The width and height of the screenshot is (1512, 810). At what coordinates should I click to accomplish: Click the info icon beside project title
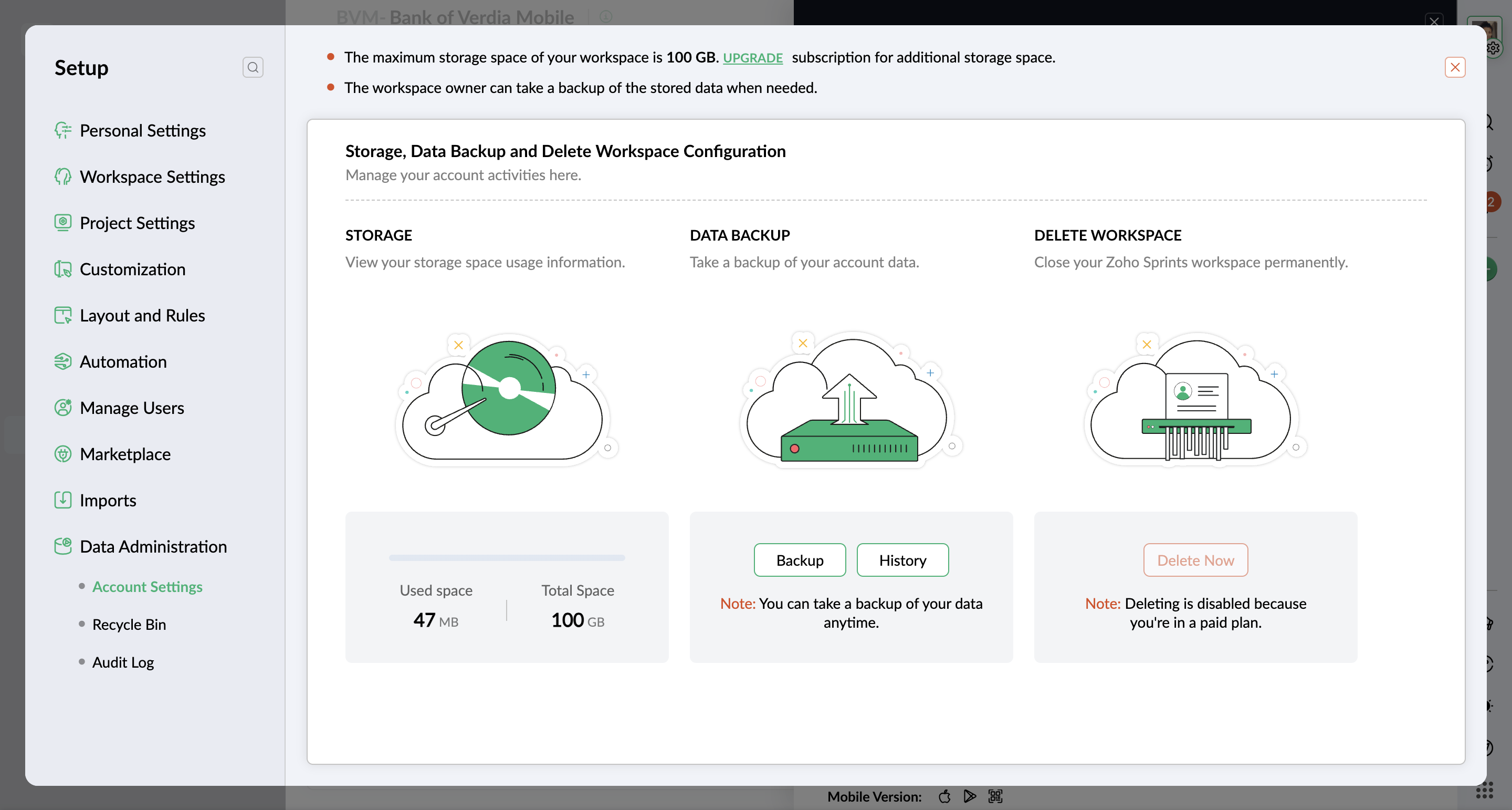point(606,16)
